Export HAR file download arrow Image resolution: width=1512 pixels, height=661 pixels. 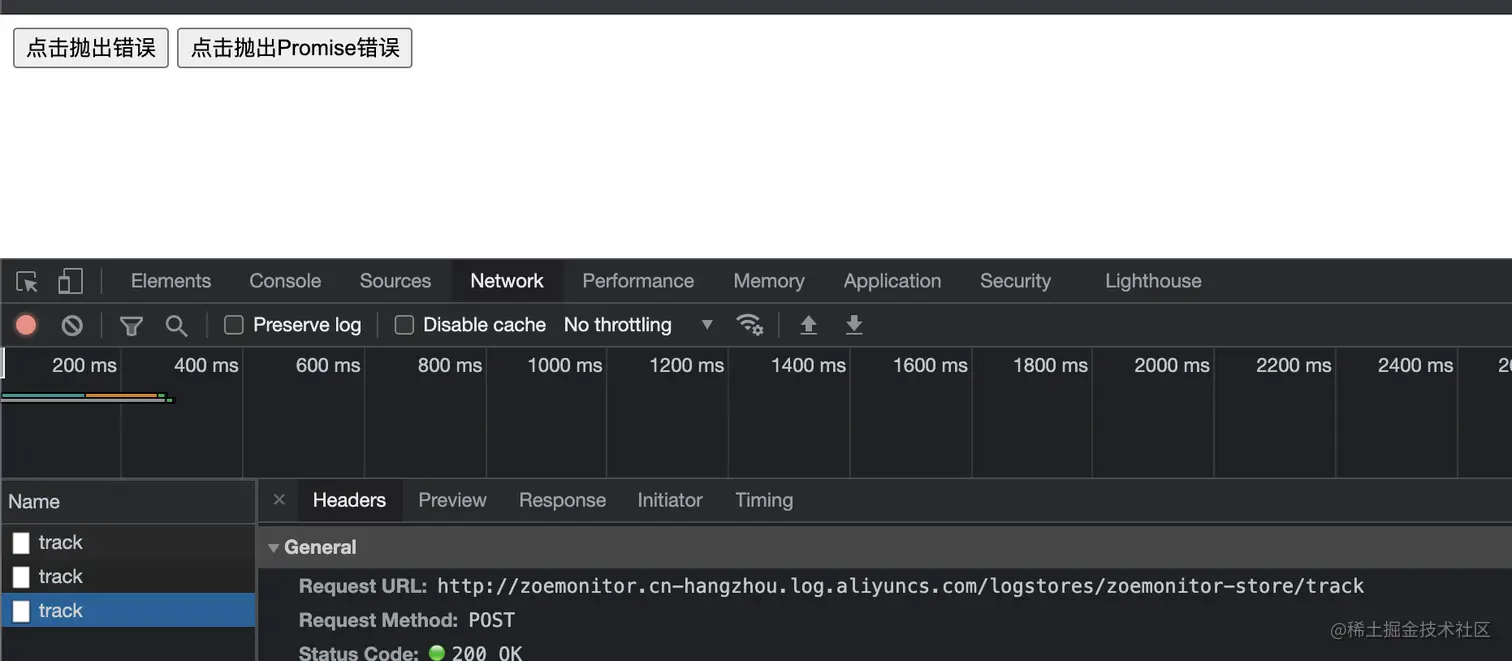[854, 325]
